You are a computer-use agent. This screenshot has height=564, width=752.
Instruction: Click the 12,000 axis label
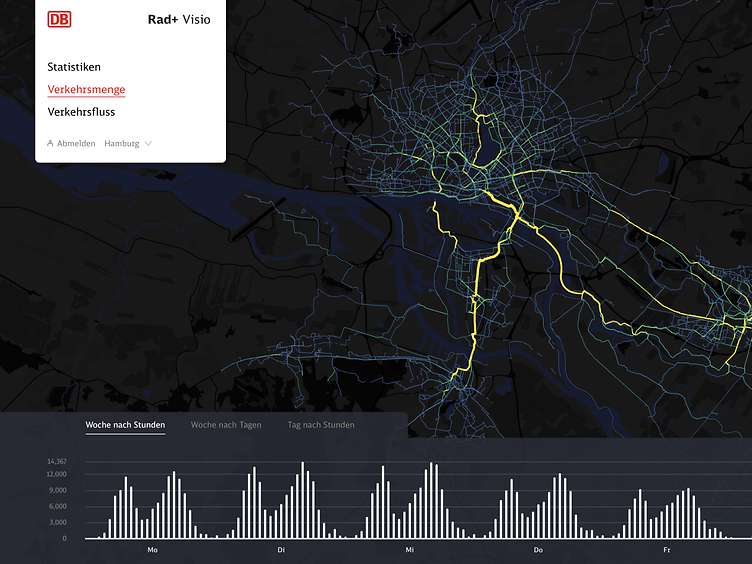[x=57, y=474]
